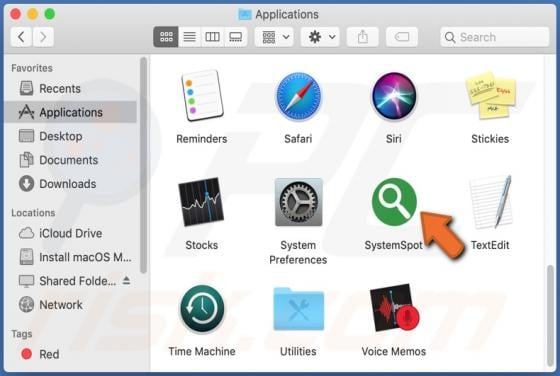Select the Time Machine icon
The image size is (560, 376).
pyautogui.click(x=202, y=309)
